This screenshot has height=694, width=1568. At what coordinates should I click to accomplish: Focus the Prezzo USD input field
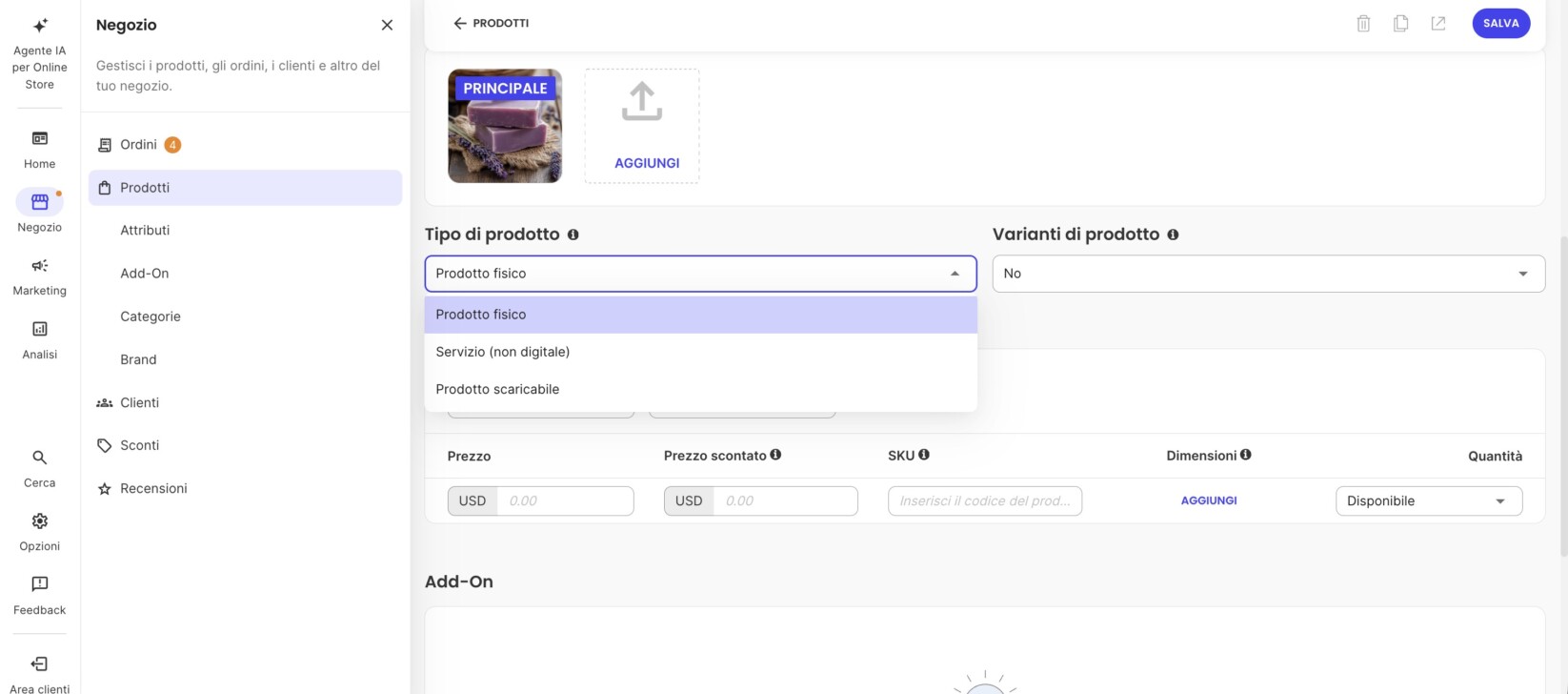coord(565,500)
